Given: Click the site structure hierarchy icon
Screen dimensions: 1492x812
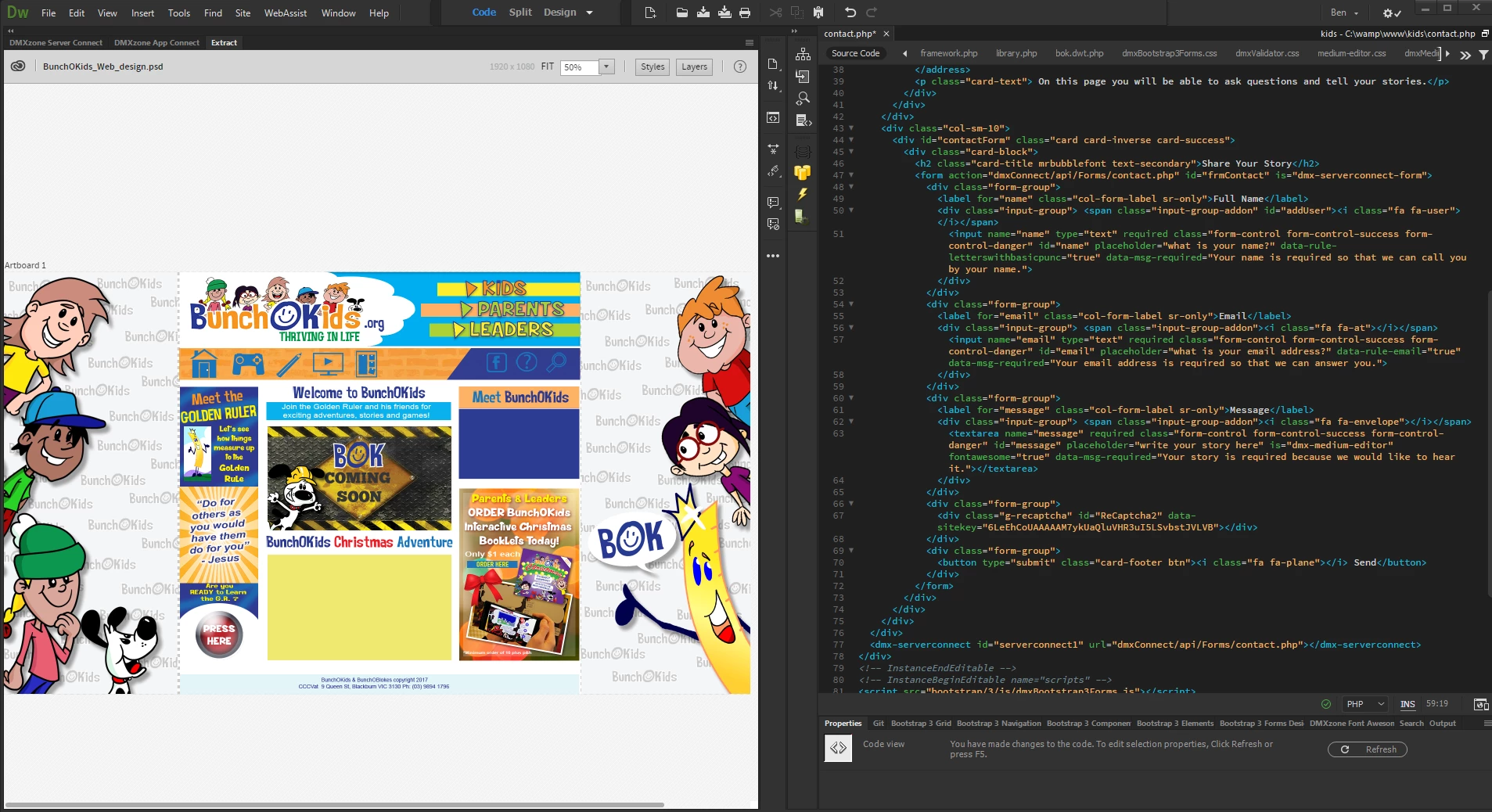Looking at the screenshot, I should click(x=803, y=54).
